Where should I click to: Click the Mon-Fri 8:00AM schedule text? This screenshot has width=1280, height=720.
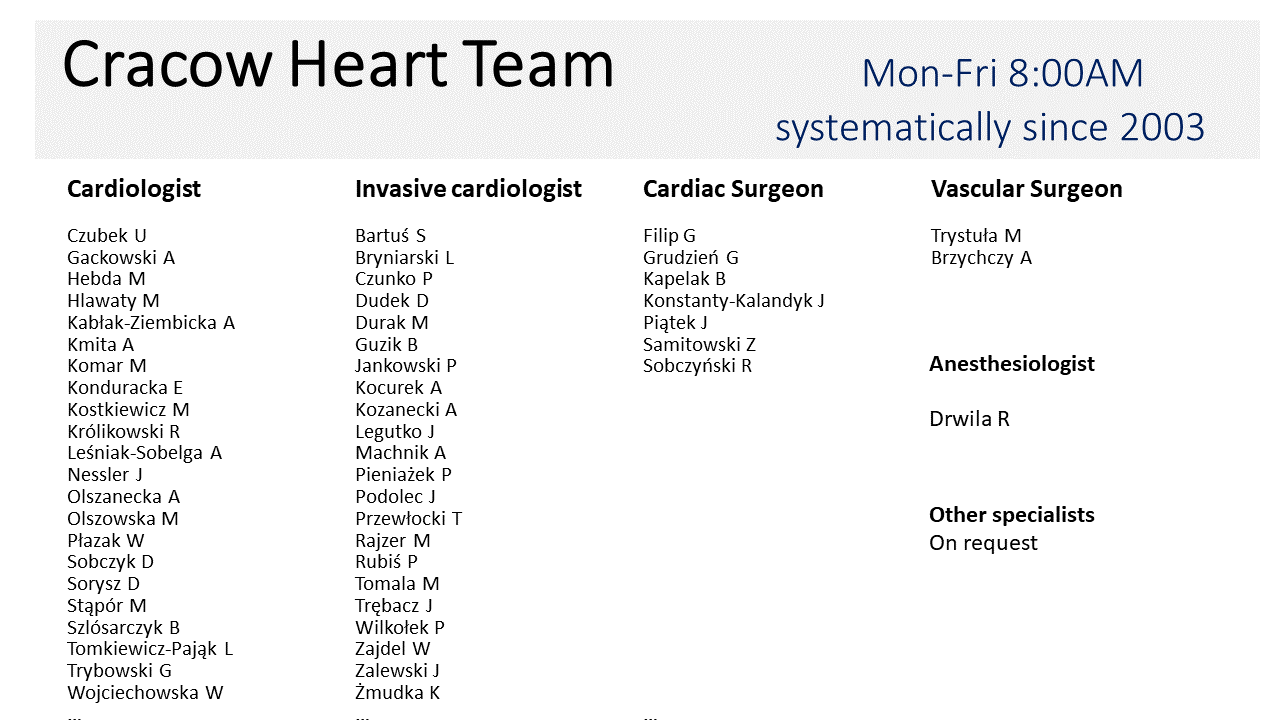1002,74
